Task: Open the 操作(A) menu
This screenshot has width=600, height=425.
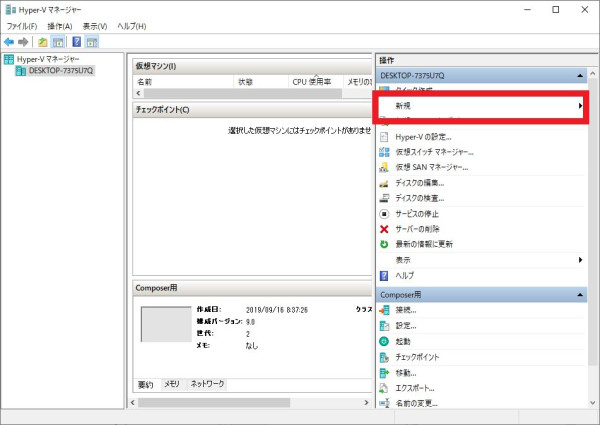Action: (x=60, y=25)
